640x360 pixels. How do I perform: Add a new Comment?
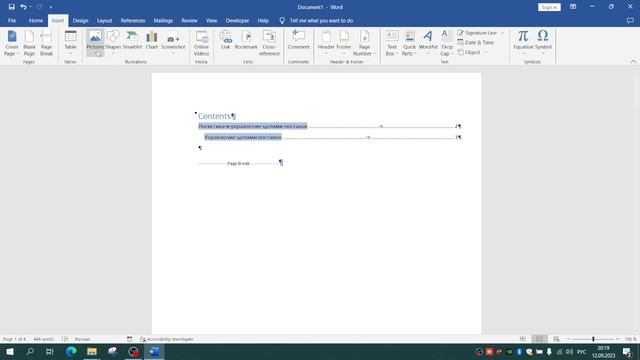tap(298, 40)
